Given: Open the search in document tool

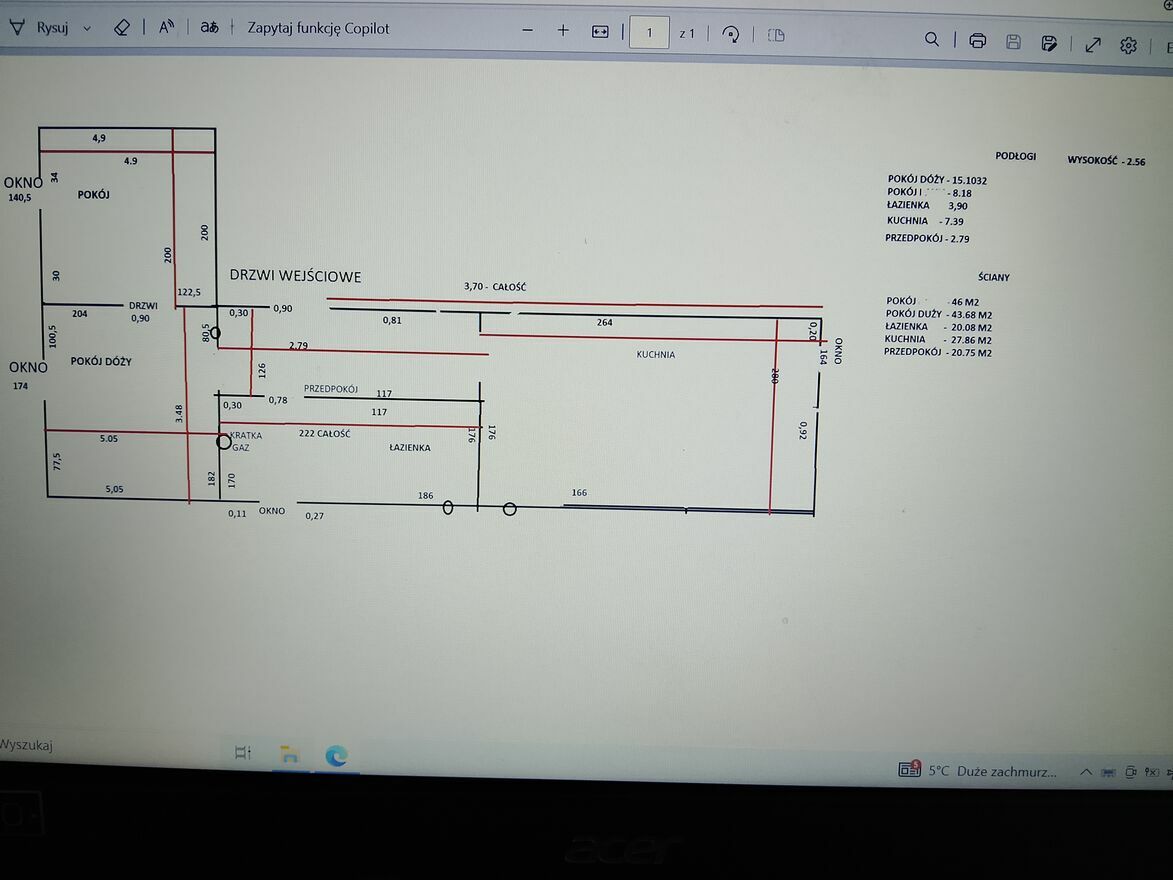Looking at the screenshot, I should pyautogui.click(x=931, y=40).
